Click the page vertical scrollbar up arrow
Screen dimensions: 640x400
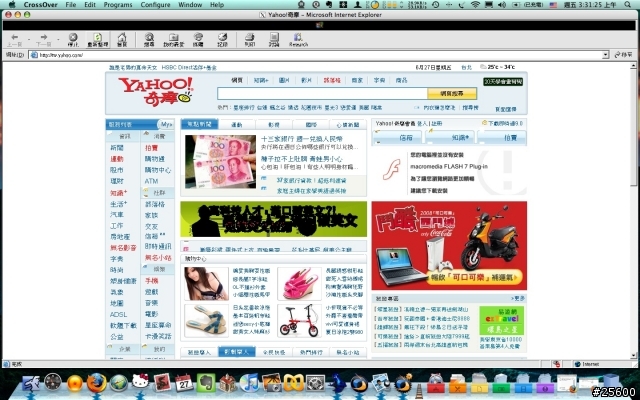point(633,65)
